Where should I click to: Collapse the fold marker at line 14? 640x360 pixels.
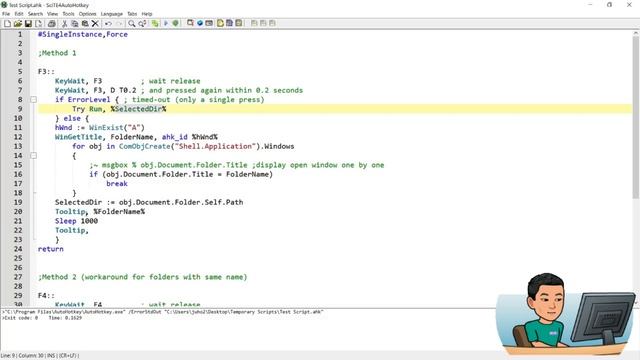(33, 156)
